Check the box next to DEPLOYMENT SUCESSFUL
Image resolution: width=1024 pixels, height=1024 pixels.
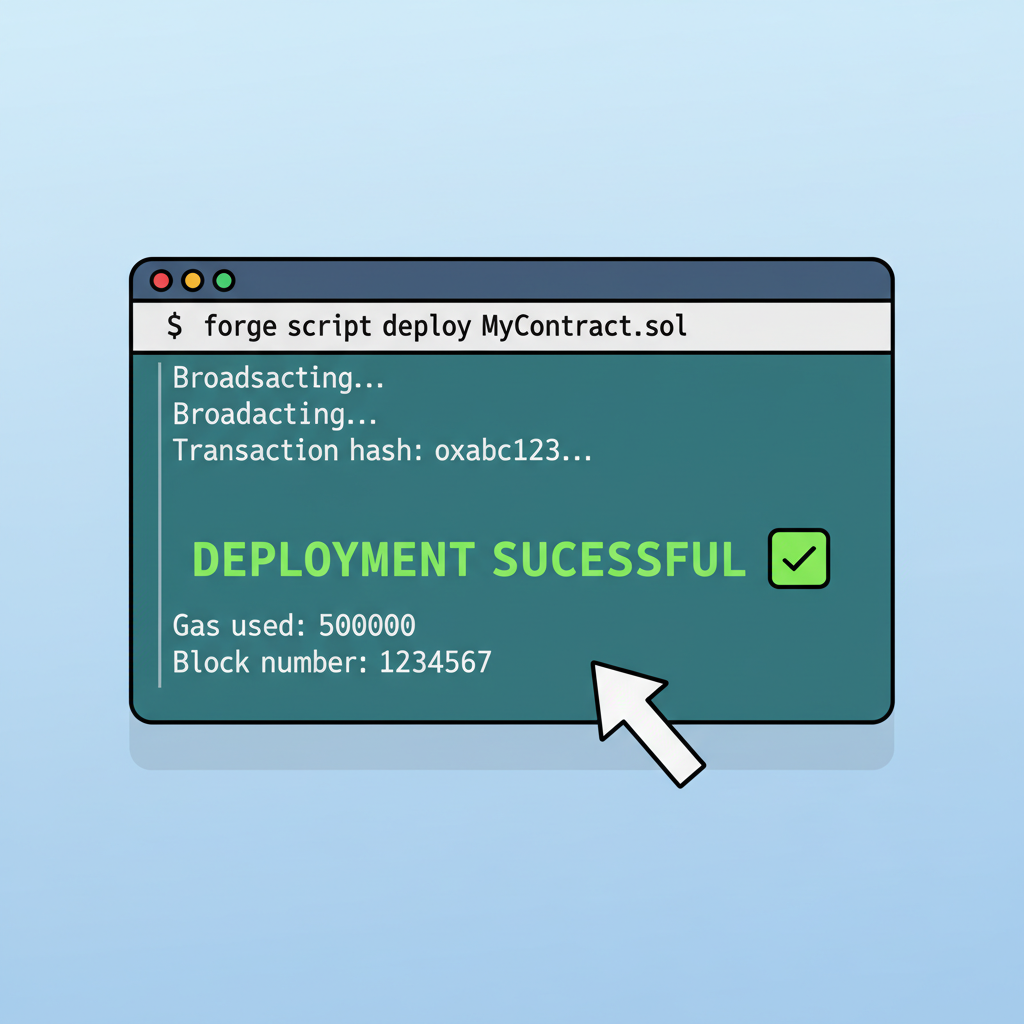tap(797, 558)
